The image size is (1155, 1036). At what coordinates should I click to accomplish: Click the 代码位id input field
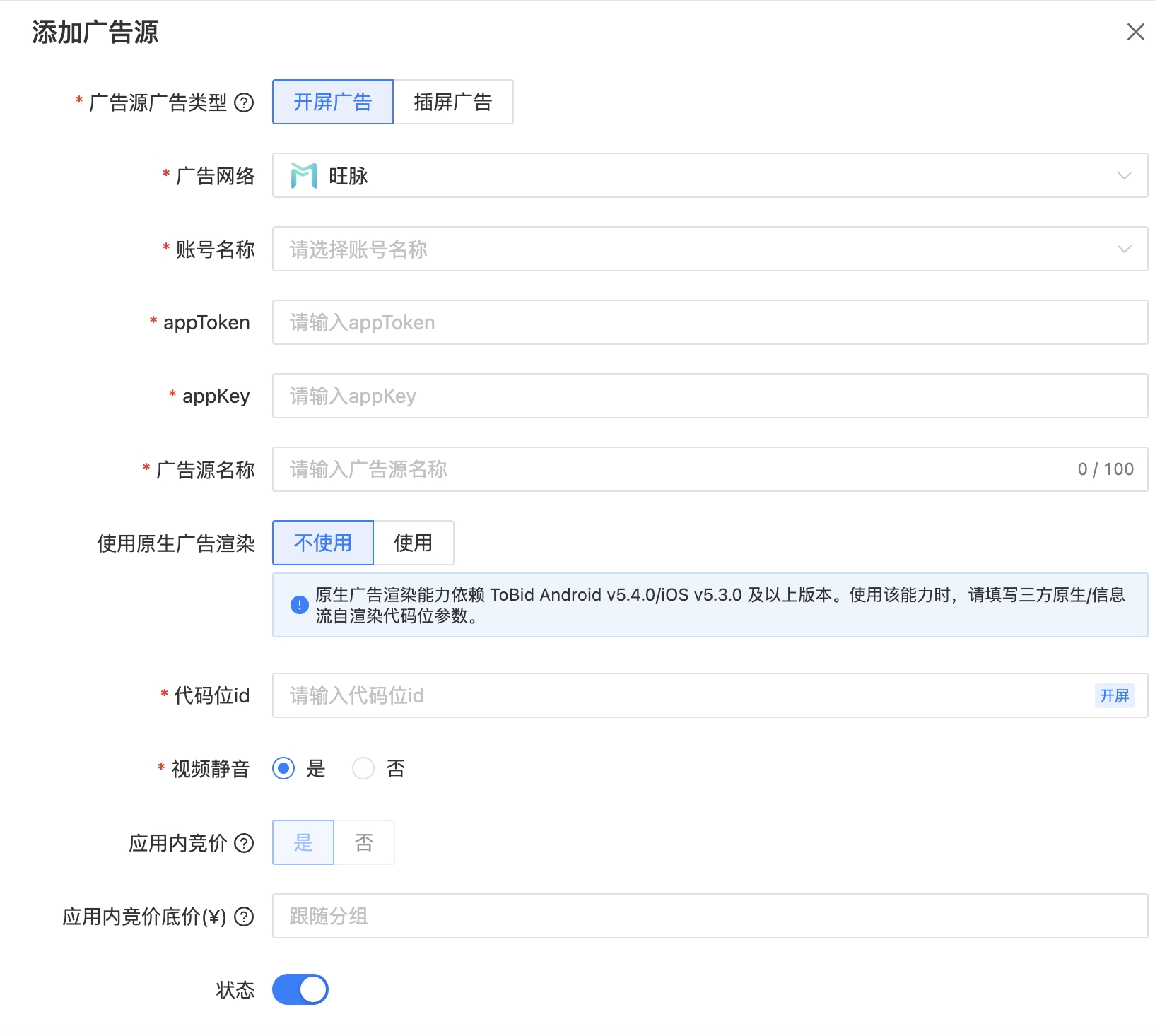pyautogui.click(x=710, y=695)
